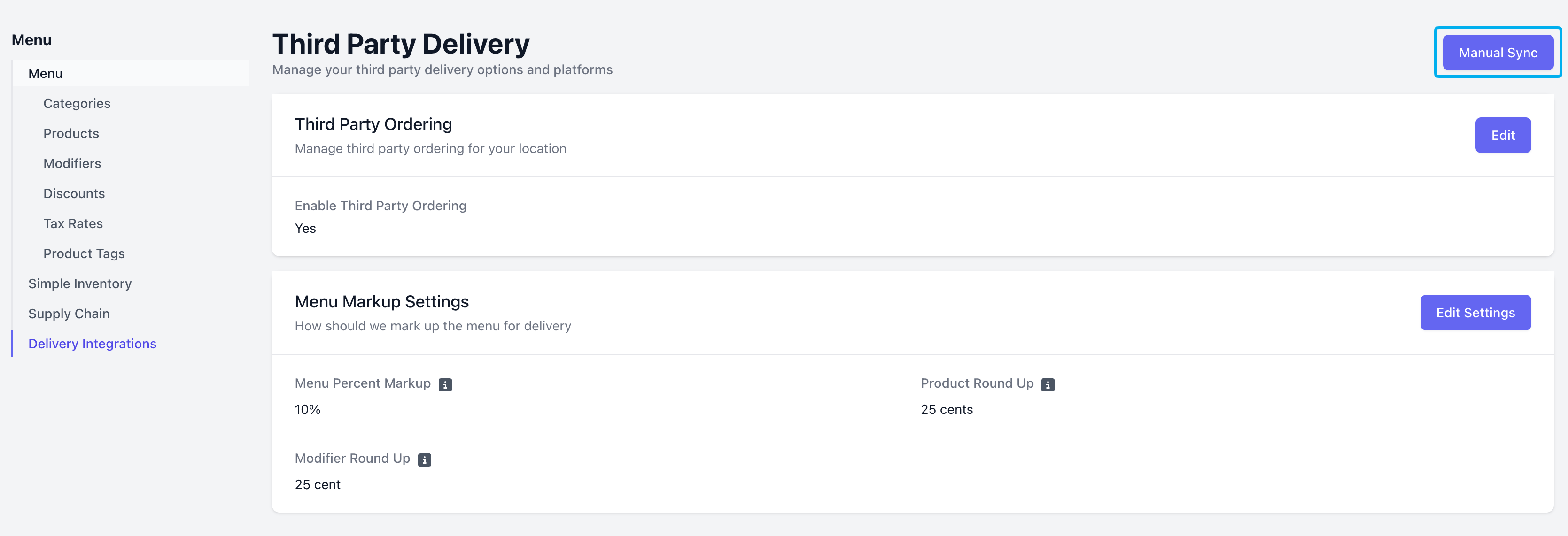Go to Supply Chain

pyautogui.click(x=69, y=314)
